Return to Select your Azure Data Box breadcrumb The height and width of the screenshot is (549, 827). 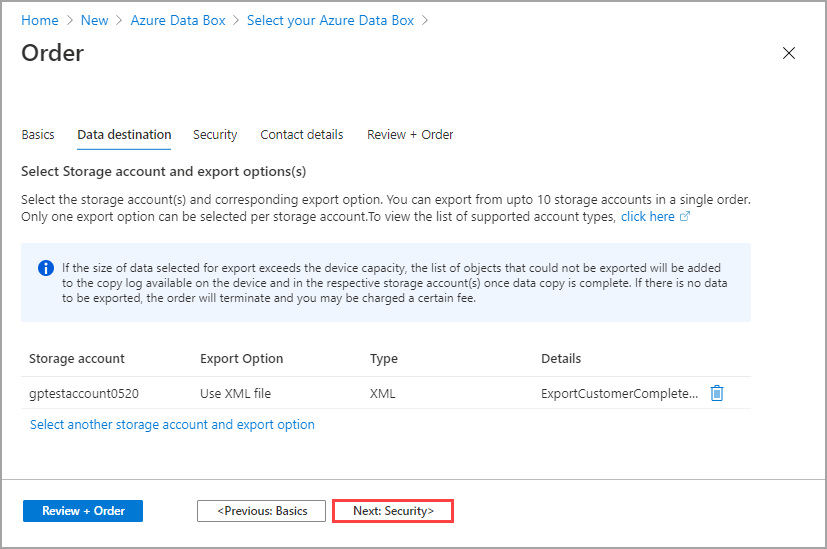[x=330, y=20]
